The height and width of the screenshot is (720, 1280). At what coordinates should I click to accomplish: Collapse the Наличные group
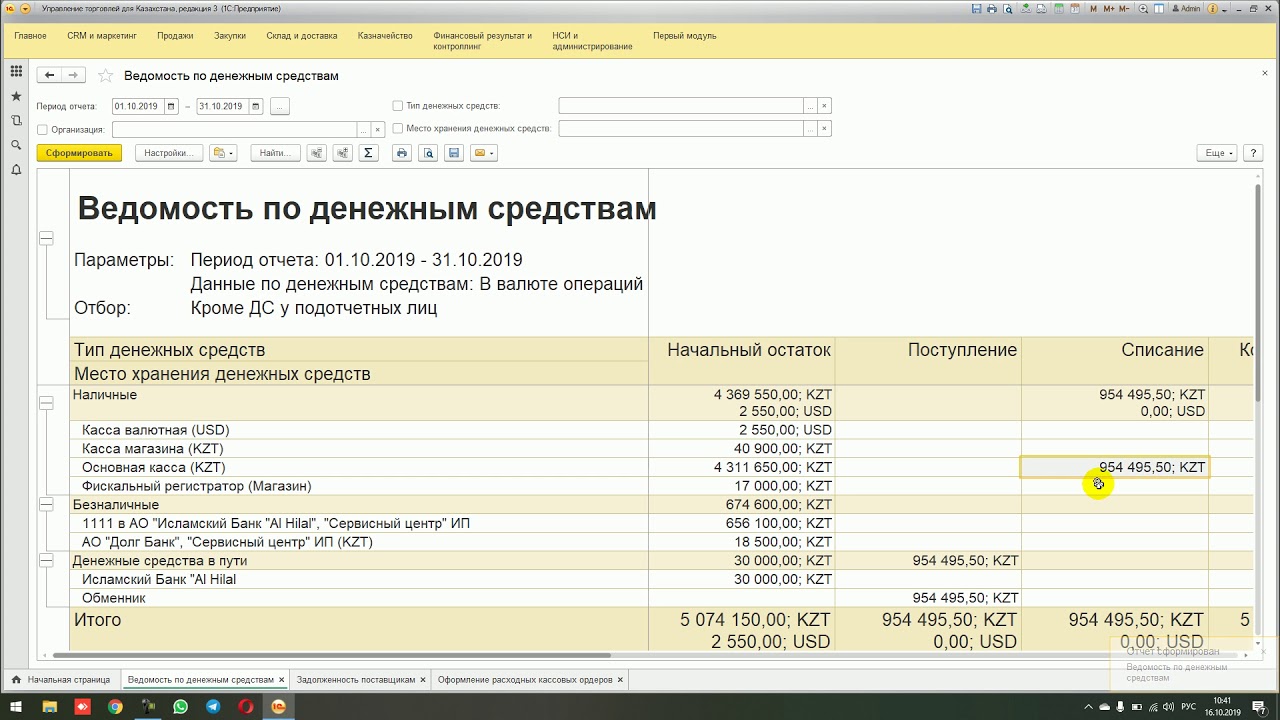[x=46, y=403]
